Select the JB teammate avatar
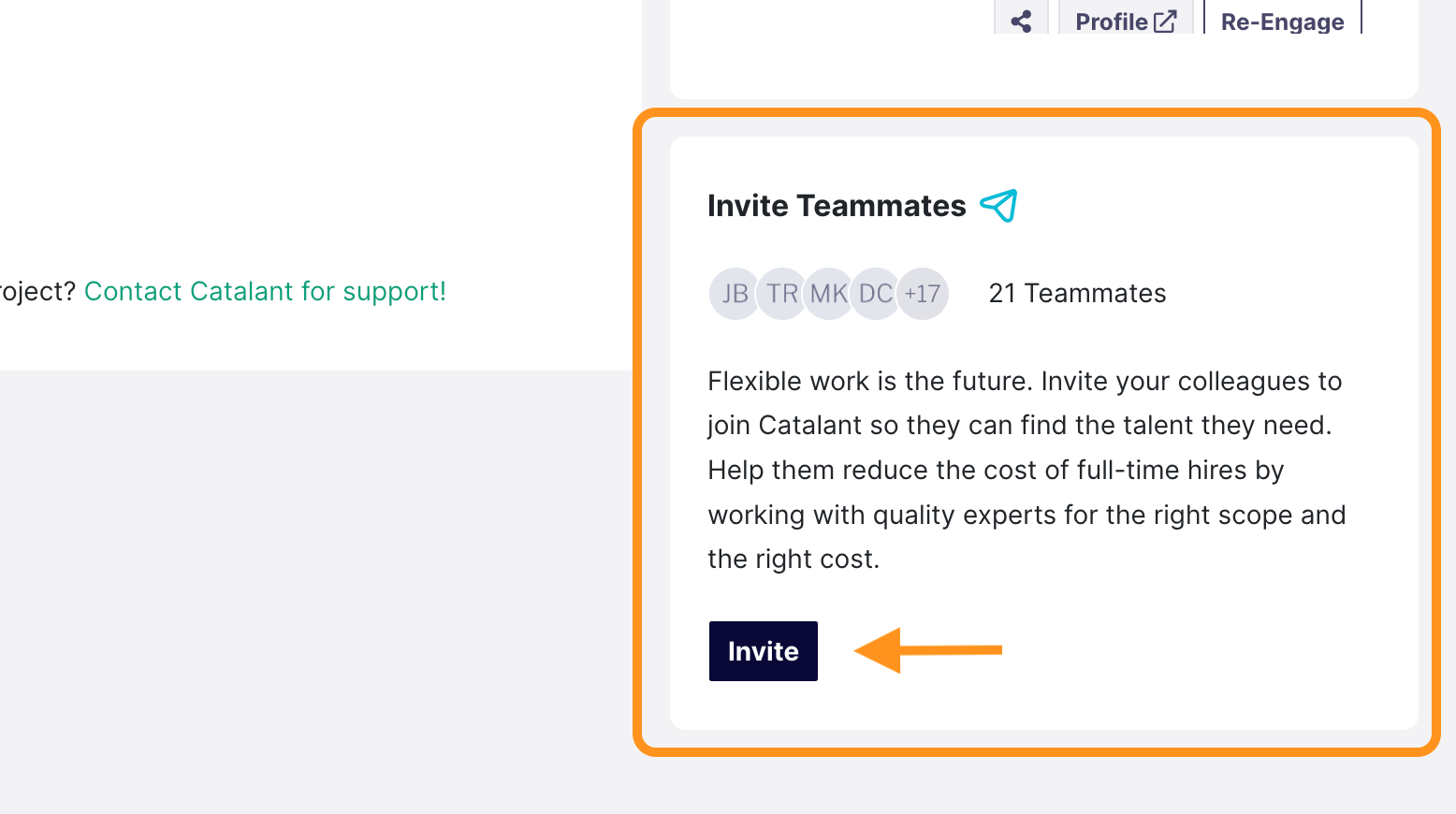Image resolution: width=1456 pixels, height=814 pixels. [x=735, y=294]
